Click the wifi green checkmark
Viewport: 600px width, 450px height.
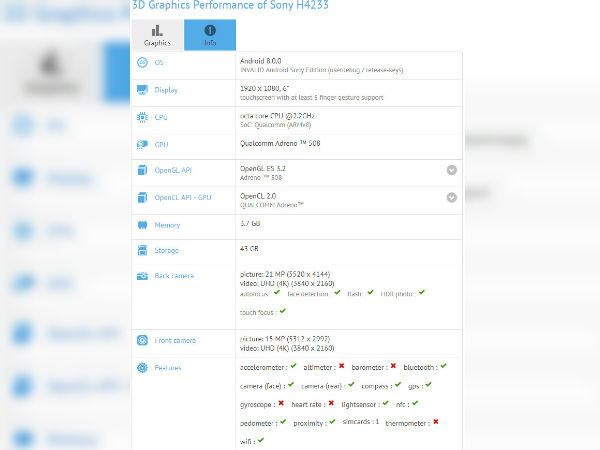(x=261, y=440)
